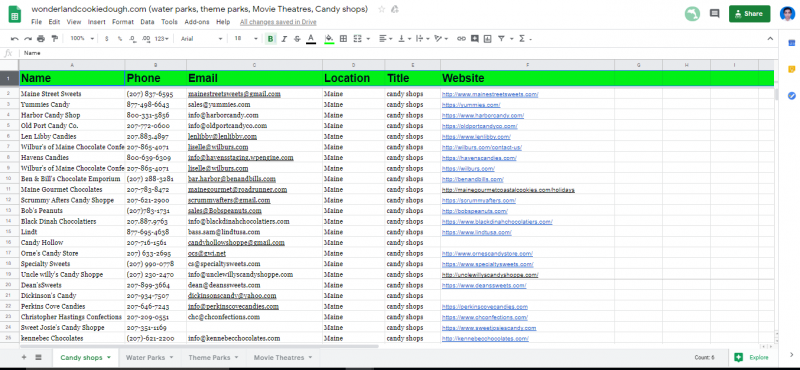800x370 pixels.
Task: Open comment history
Action: point(714,14)
